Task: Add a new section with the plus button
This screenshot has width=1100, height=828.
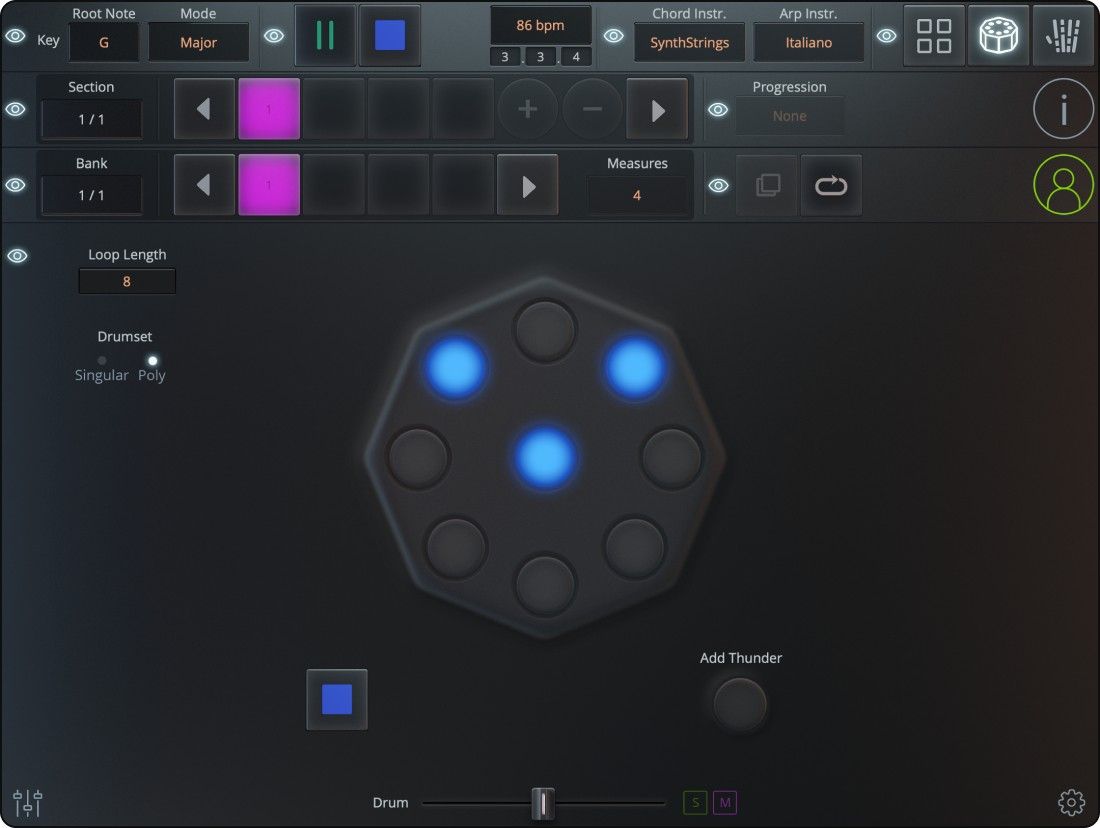Action: click(x=527, y=108)
